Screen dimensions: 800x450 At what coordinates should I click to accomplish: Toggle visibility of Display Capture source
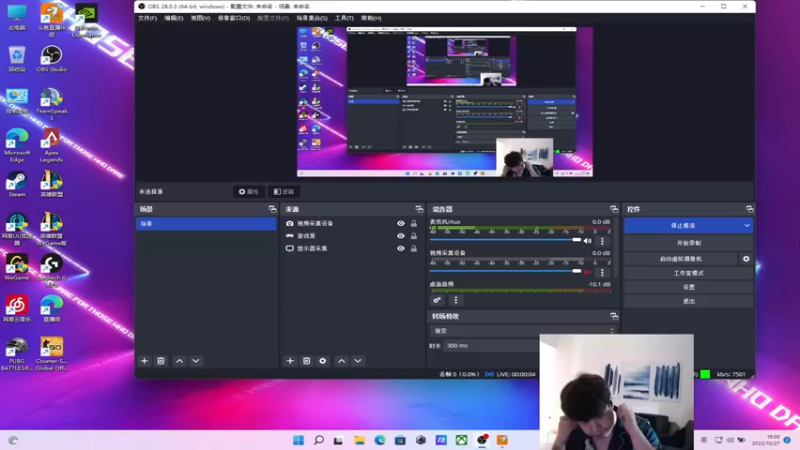pyautogui.click(x=401, y=248)
